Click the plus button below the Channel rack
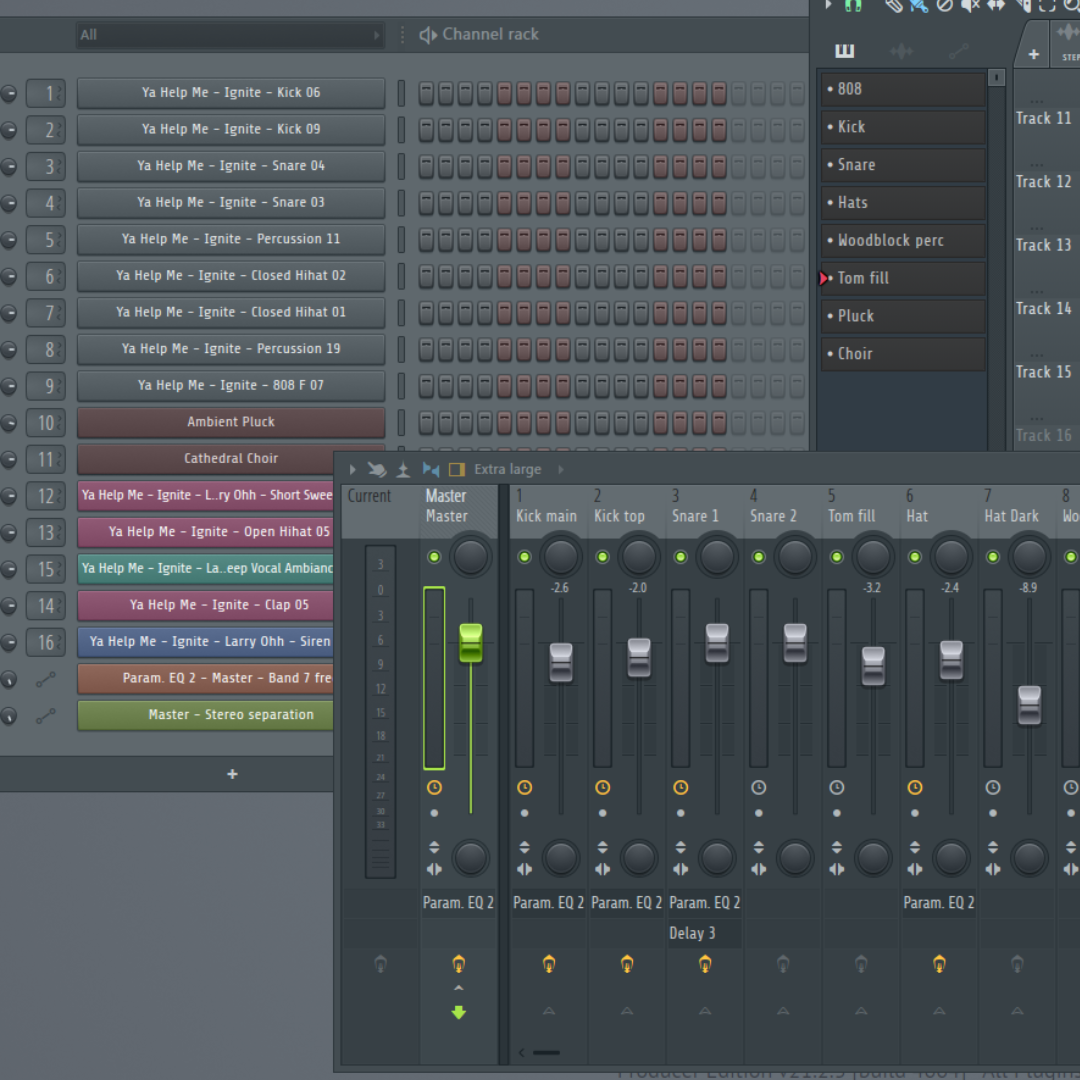The image size is (1080, 1080). point(231,773)
